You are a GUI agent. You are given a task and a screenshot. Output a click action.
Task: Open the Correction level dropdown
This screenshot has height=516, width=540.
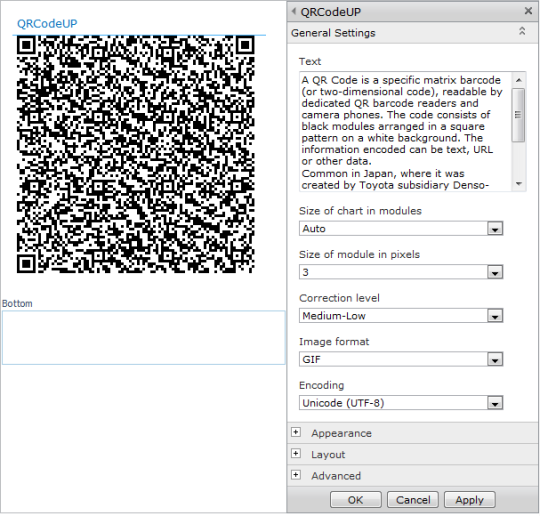(495, 316)
